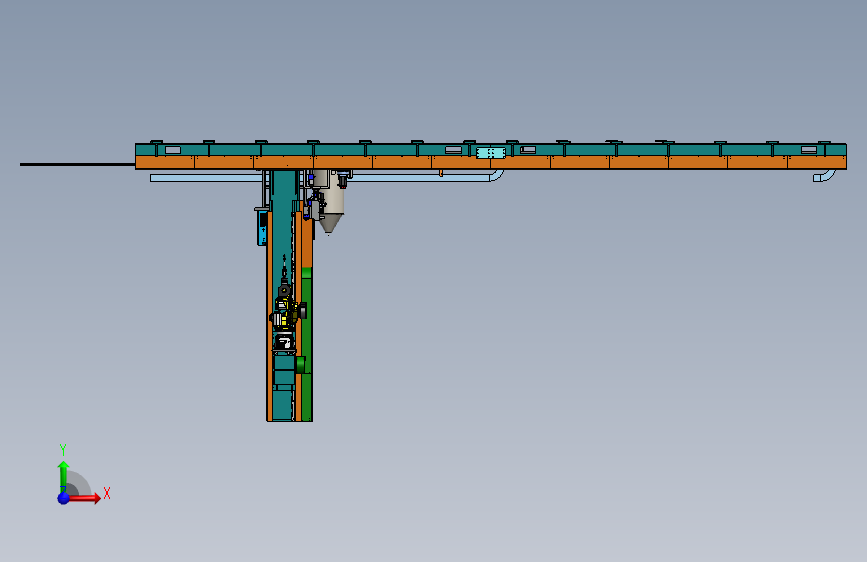Click the red X axis arrow on triad
867x562 pixels.
coord(85,498)
